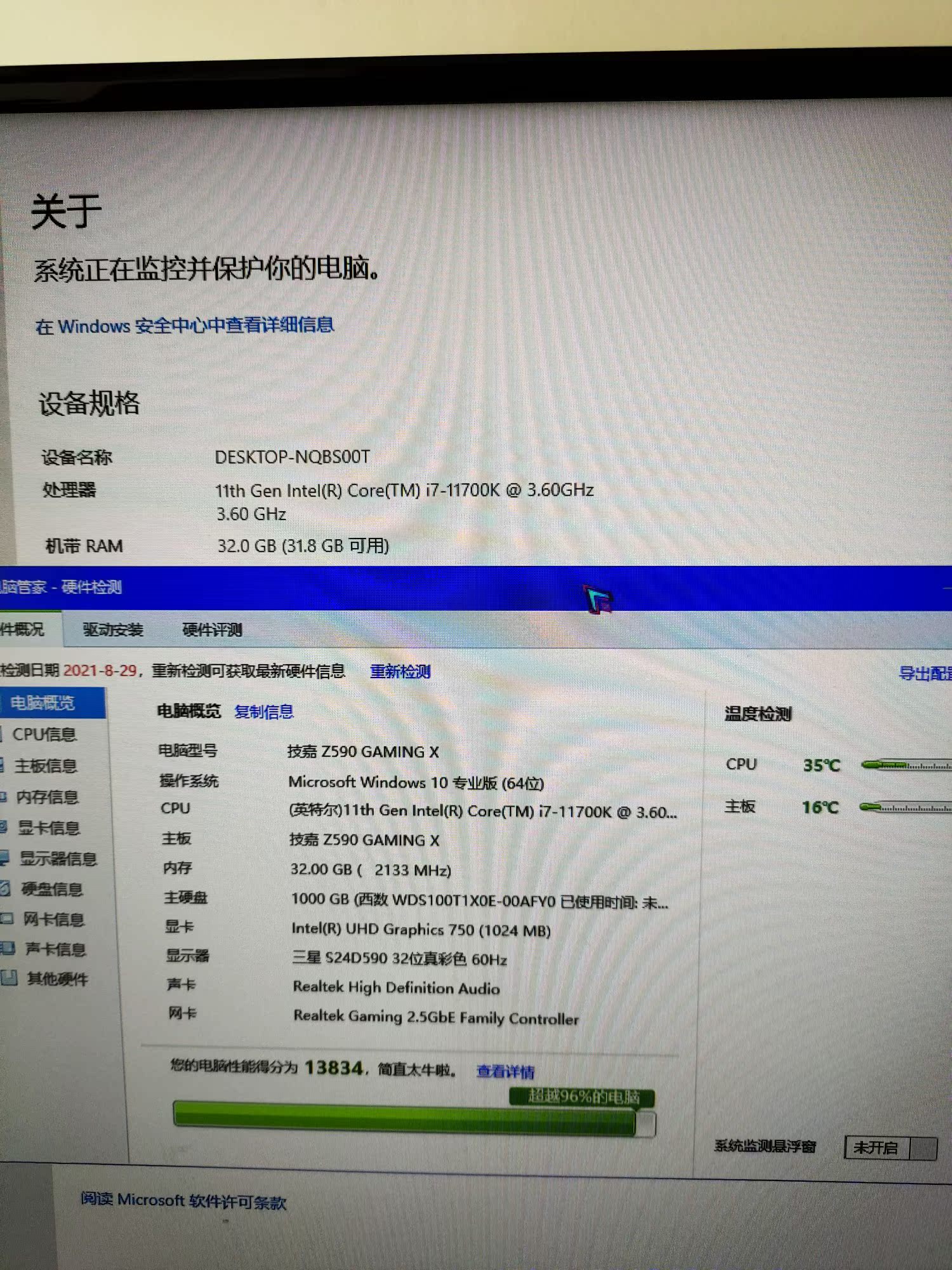Click 技嘉 Z590 GAMING X in 主板 row

pos(364,840)
